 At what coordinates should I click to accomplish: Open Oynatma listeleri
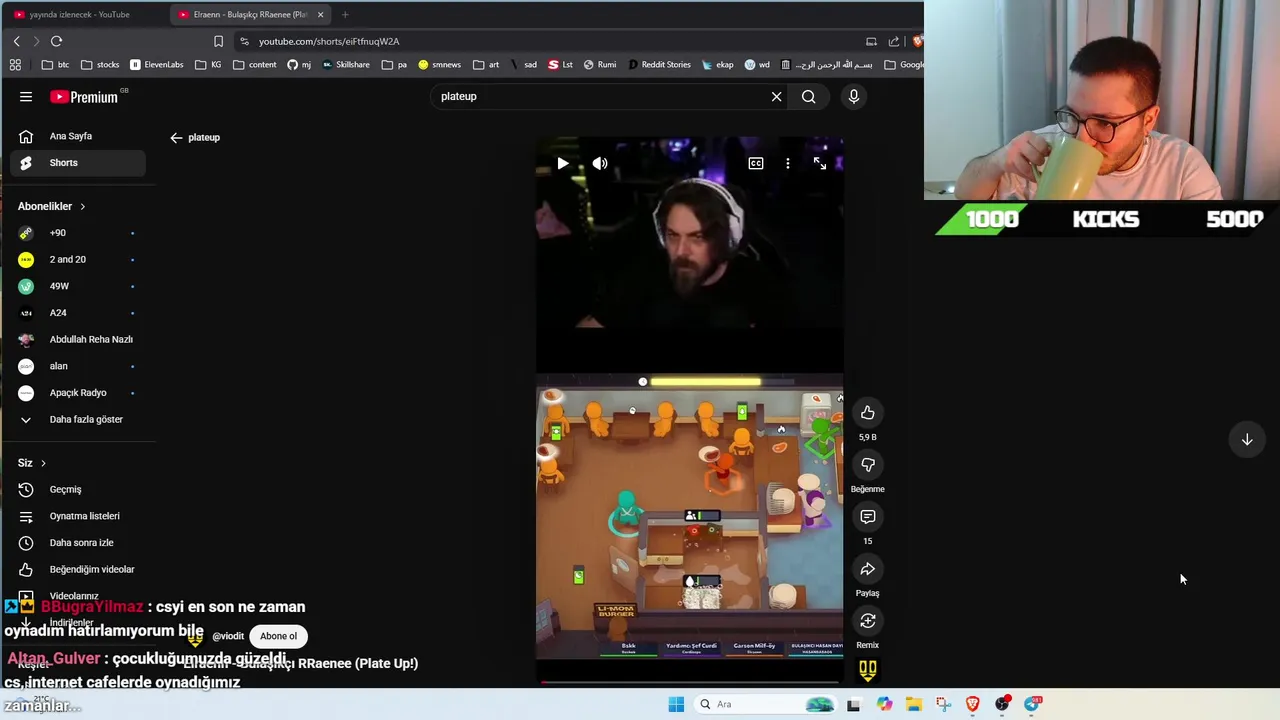[x=78, y=516]
